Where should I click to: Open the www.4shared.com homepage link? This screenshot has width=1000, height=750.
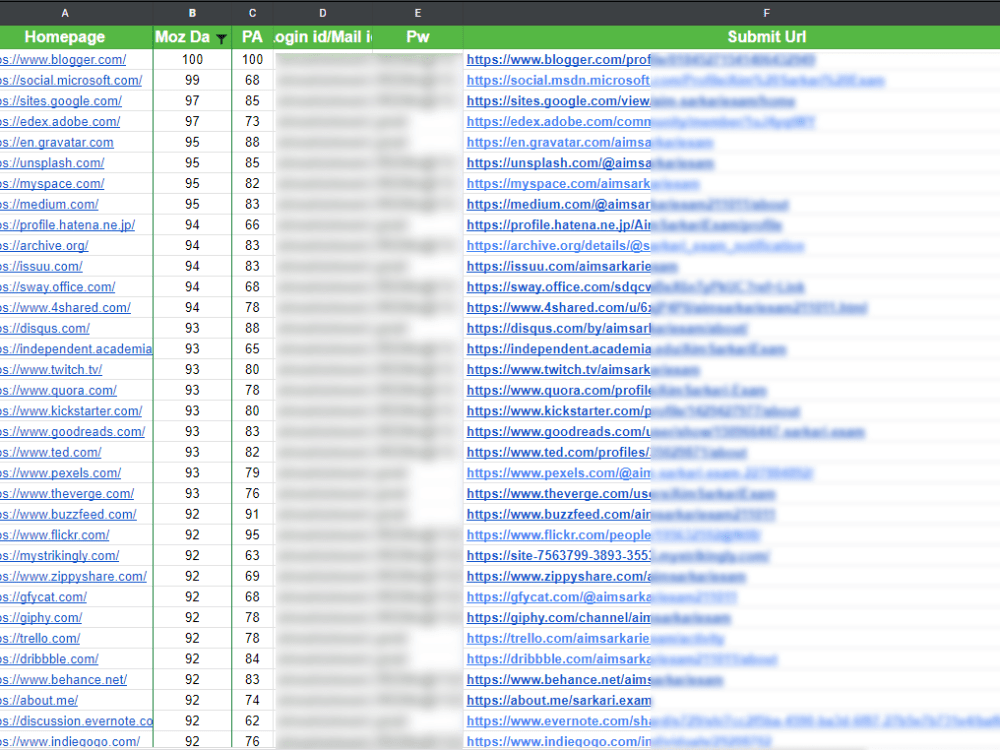click(65, 307)
